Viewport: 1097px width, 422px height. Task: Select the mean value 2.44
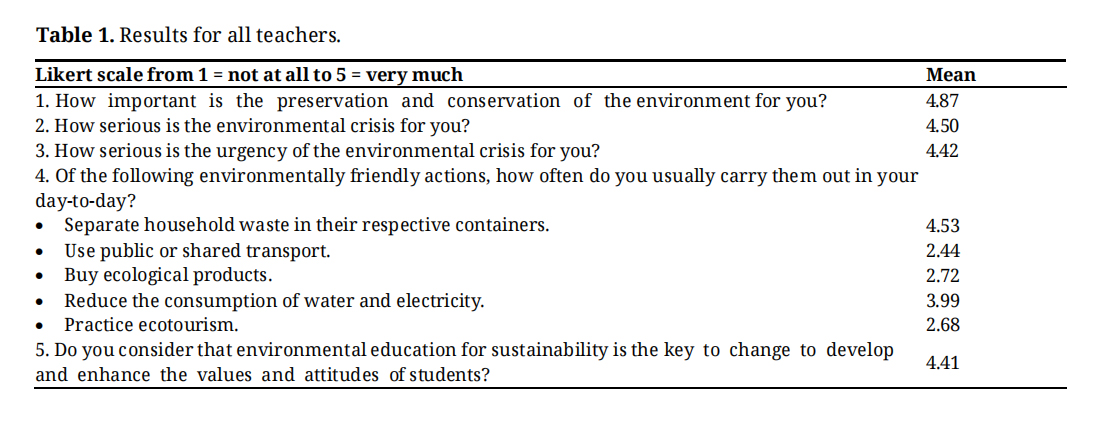[x=943, y=250]
